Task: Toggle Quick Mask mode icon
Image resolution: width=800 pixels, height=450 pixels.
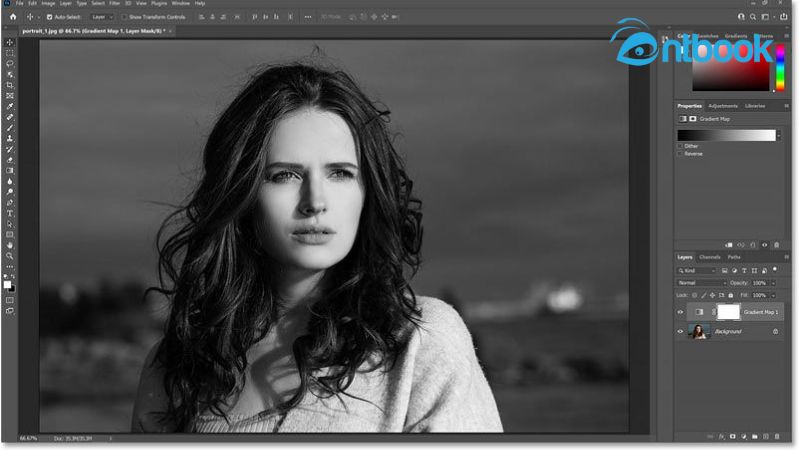Action: (10, 300)
